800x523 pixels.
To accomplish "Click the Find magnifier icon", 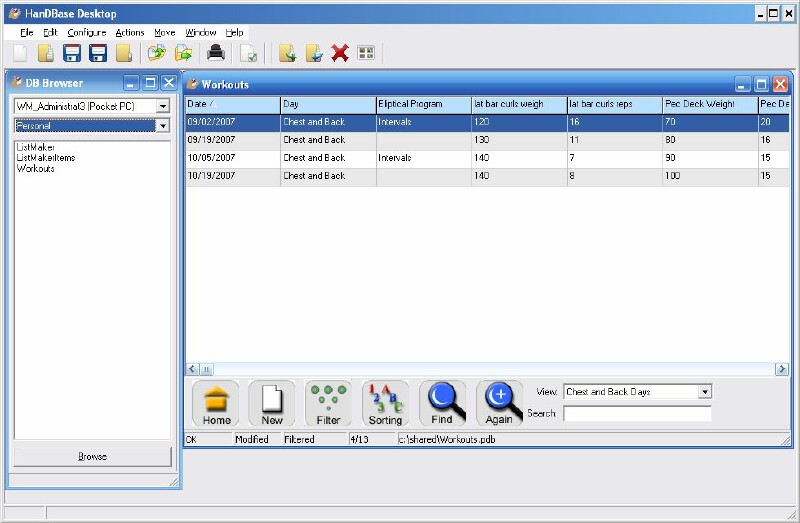I will [442, 404].
